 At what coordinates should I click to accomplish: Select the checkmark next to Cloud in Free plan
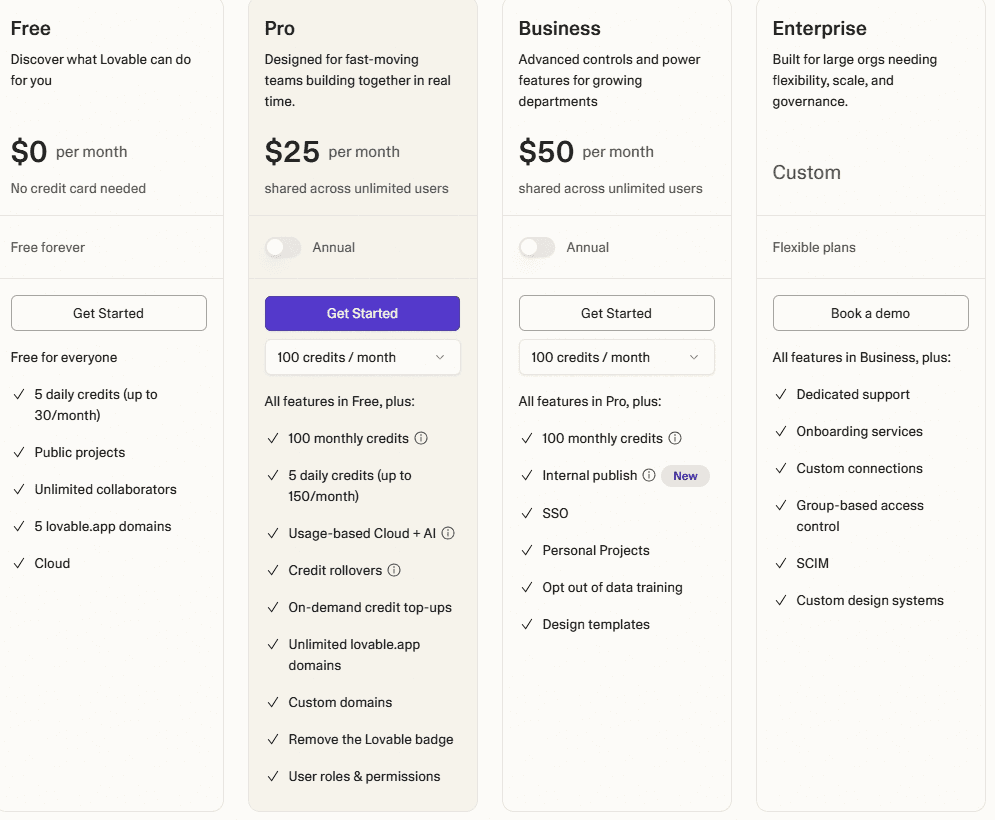click(x=19, y=563)
